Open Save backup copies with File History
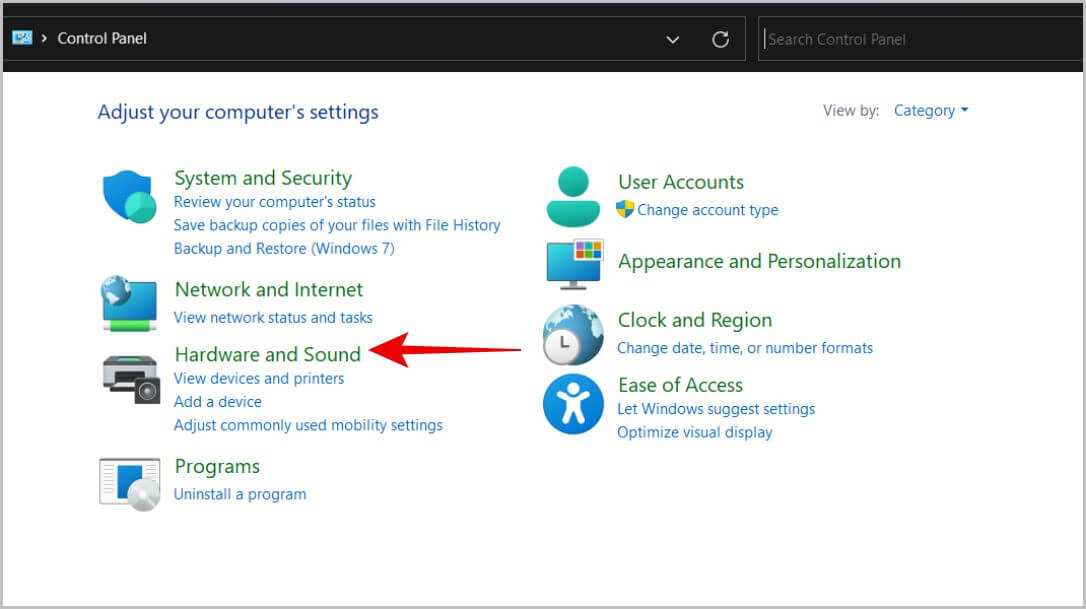1086x609 pixels. [337, 225]
